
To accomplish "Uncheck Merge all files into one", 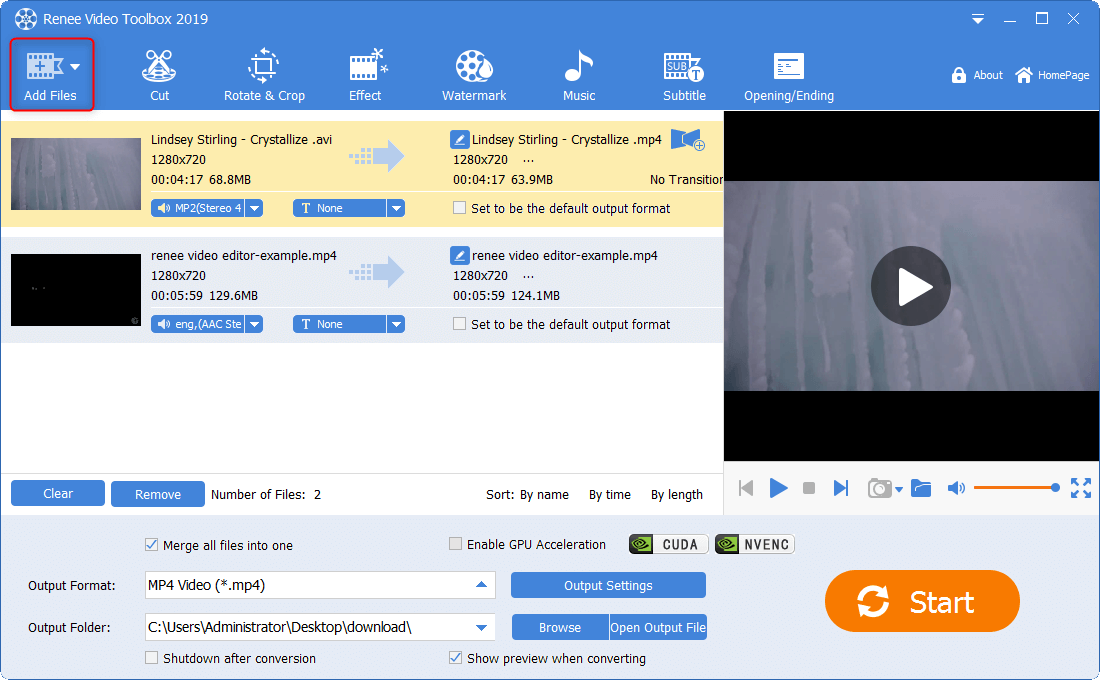I will pyautogui.click(x=152, y=545).
